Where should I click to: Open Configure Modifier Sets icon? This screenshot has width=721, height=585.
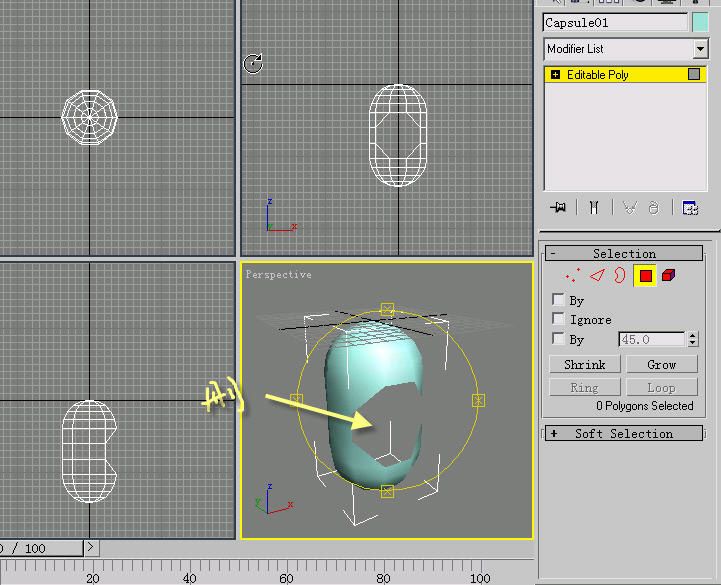[690, 208]
